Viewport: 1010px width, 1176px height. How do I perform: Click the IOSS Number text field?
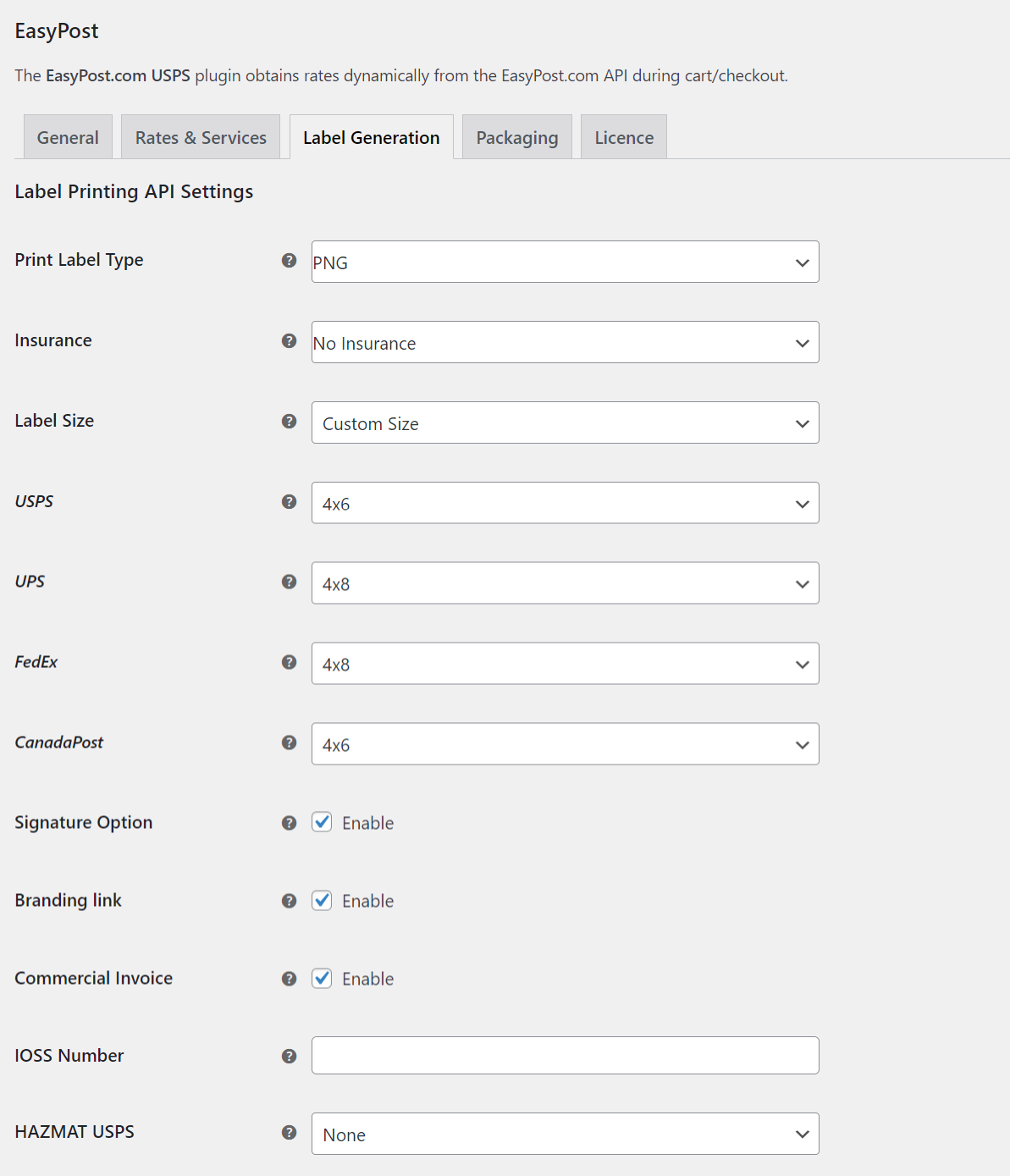(x=565, y=1056)
